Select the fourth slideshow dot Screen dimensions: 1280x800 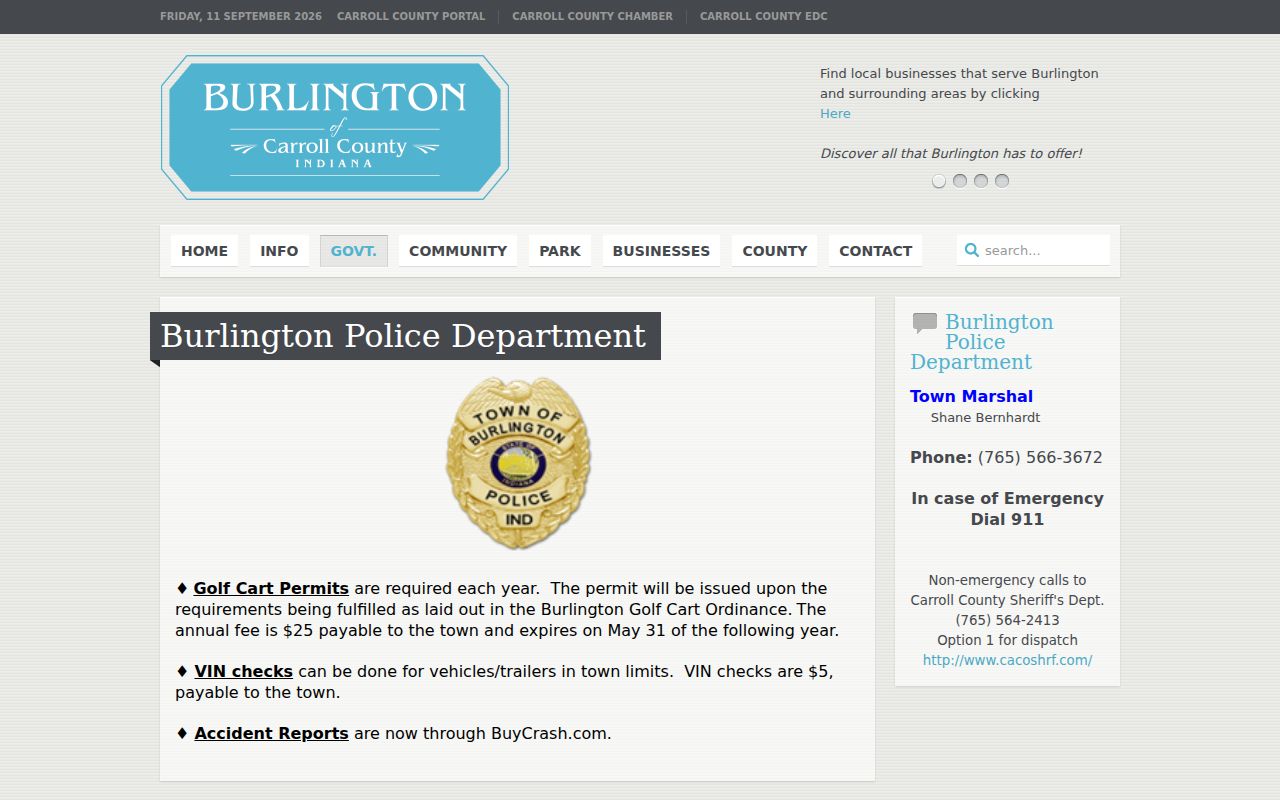1002,181
